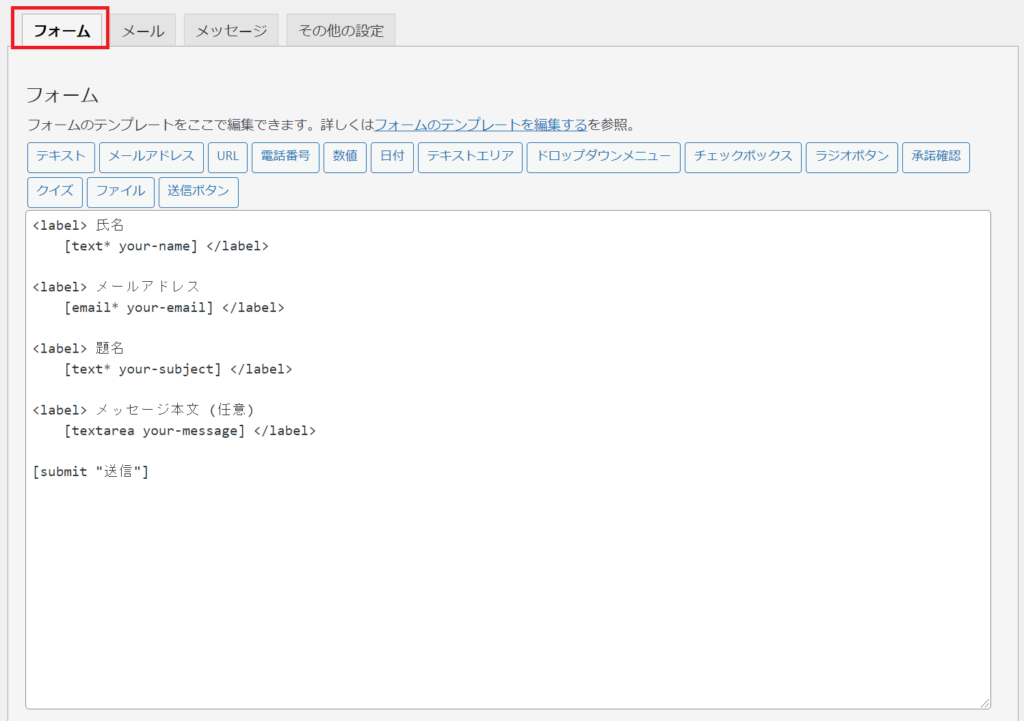Screen dimensions: 1024x721
Task: Follow the フォームのテンプレートを編集する link
Action: click(481, 124)
